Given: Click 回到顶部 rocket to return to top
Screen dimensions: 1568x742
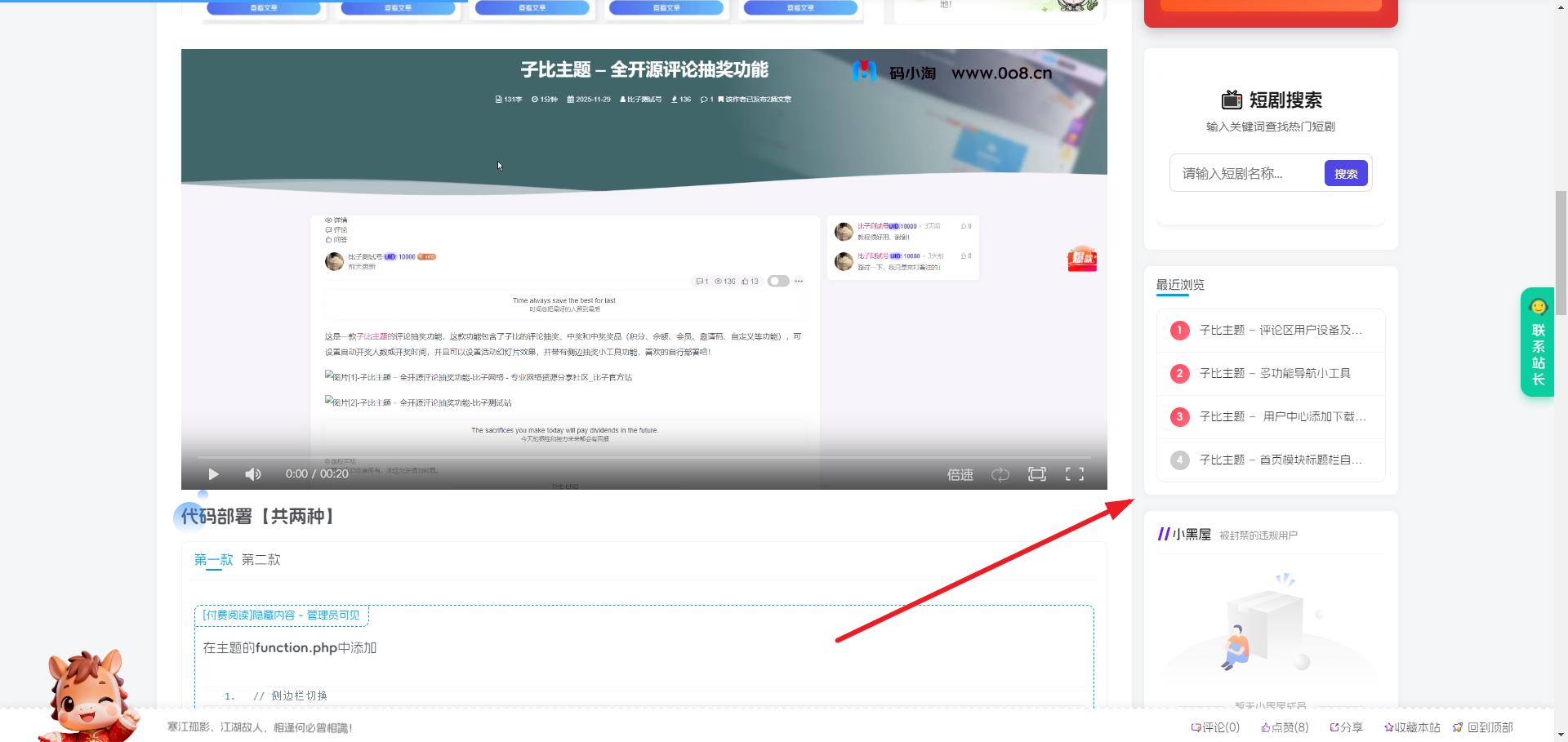Looking at the screenshot, I should [1482, 727].
